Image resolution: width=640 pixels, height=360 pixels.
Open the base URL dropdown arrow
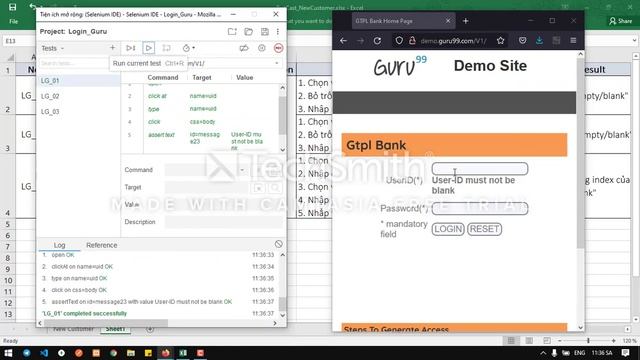tap(277, 63)
